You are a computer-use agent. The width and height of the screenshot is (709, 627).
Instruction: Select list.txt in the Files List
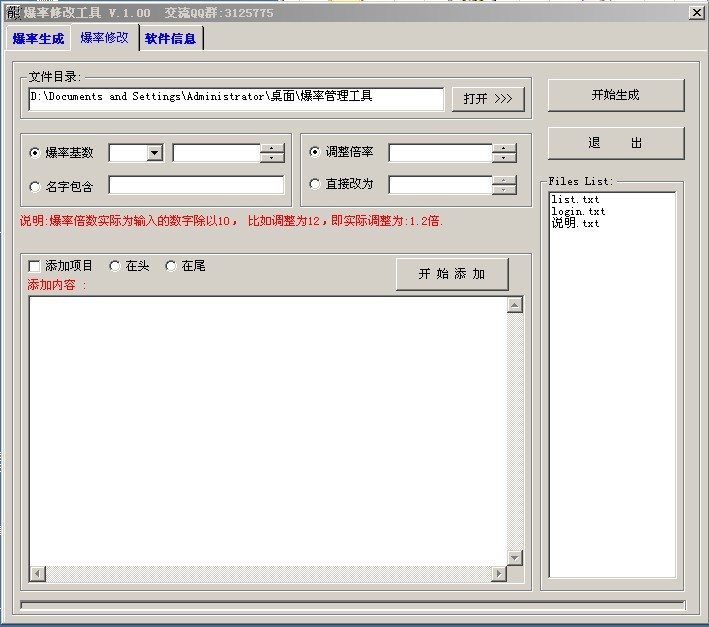[x=575, y=200]
